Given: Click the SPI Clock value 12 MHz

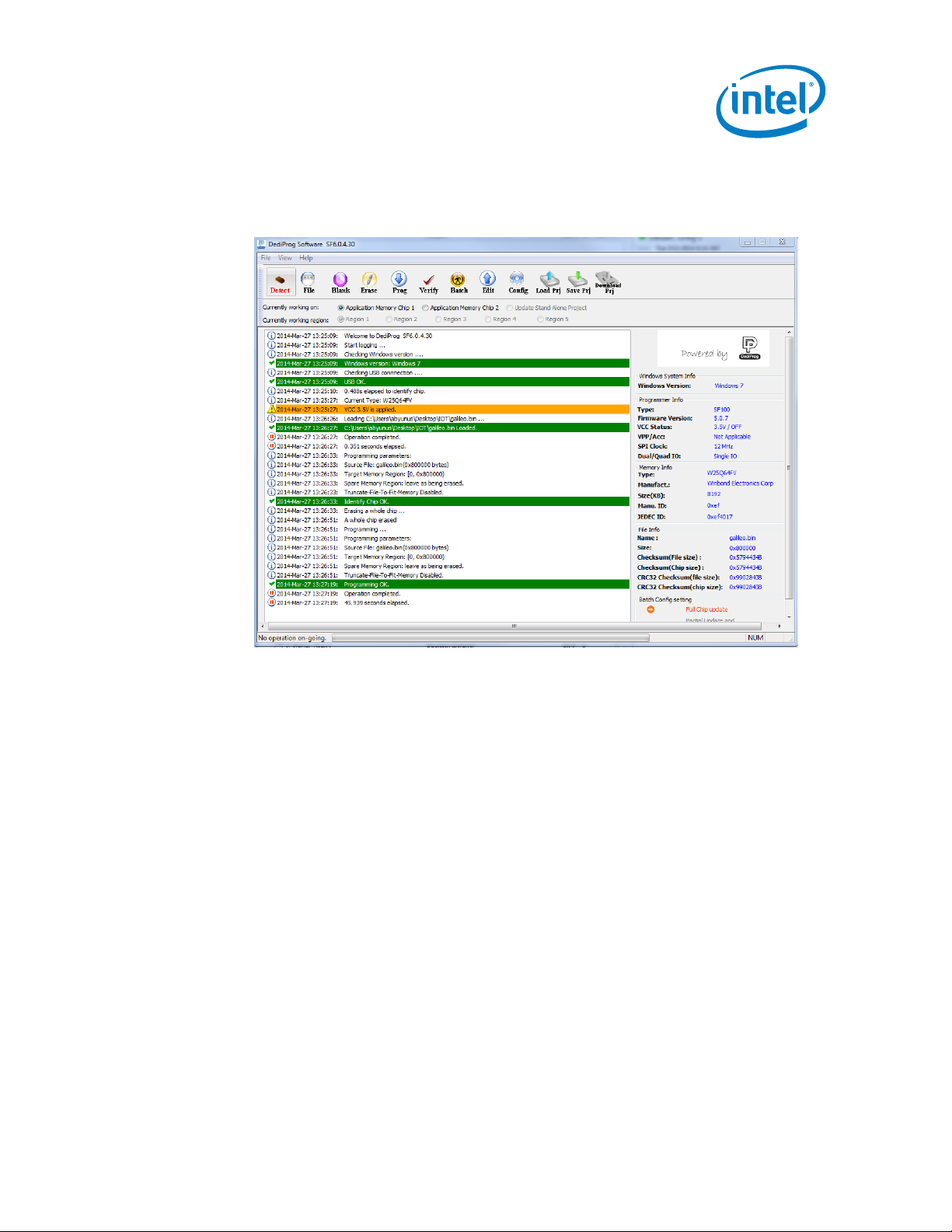Looking at the screenshot, I should (724, 446).
